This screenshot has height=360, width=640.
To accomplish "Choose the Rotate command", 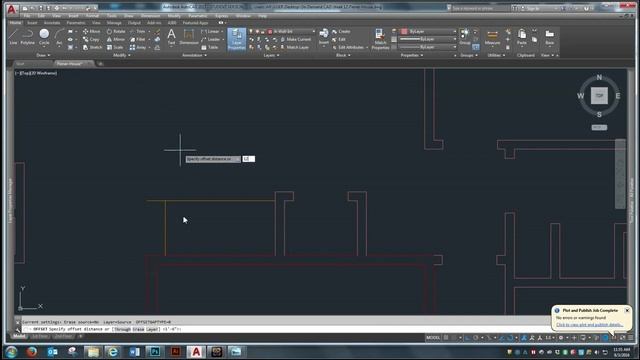I will pyautogui.click(x=116, y=31).
